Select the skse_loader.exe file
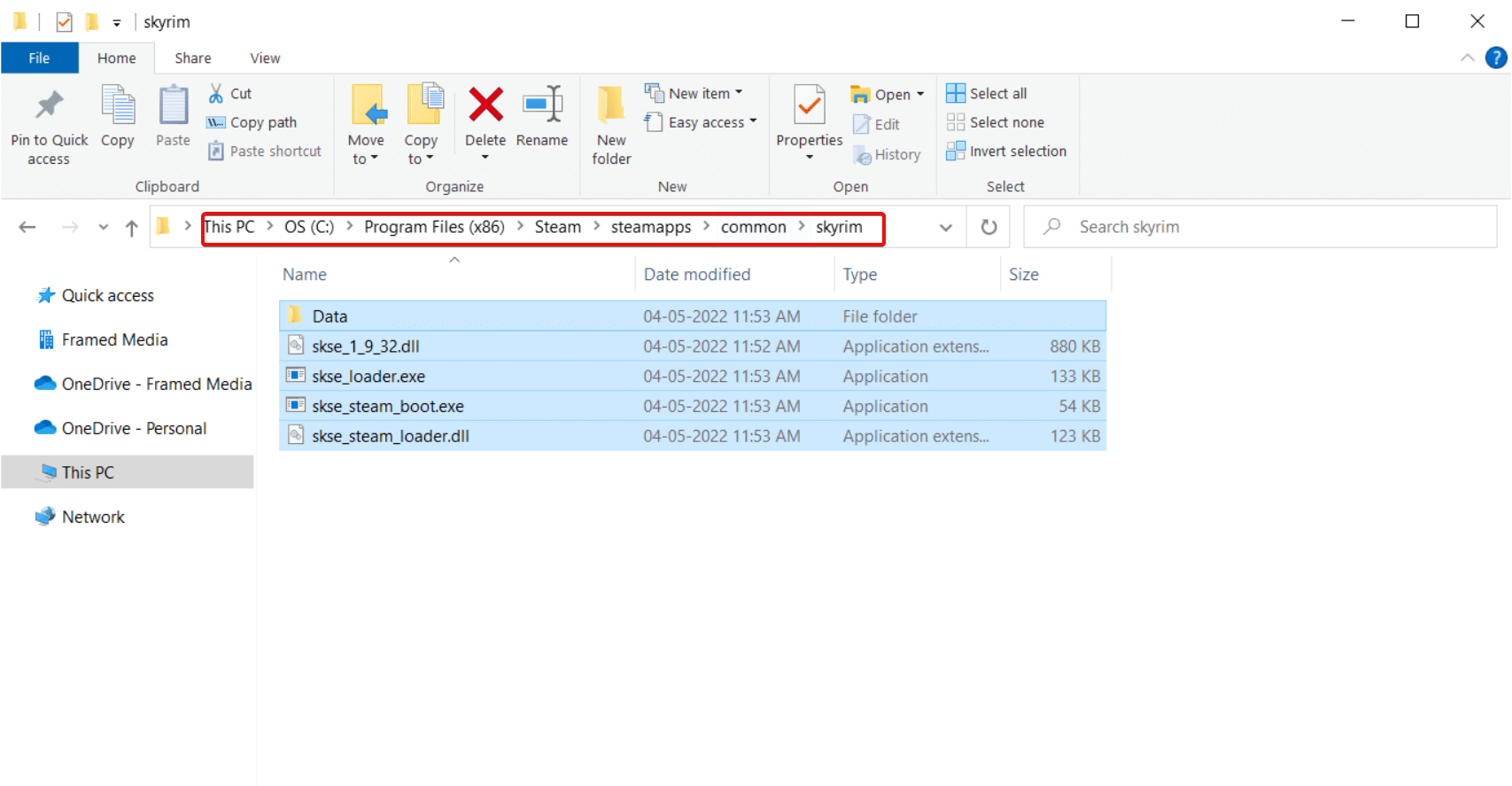 pos(693,377)
